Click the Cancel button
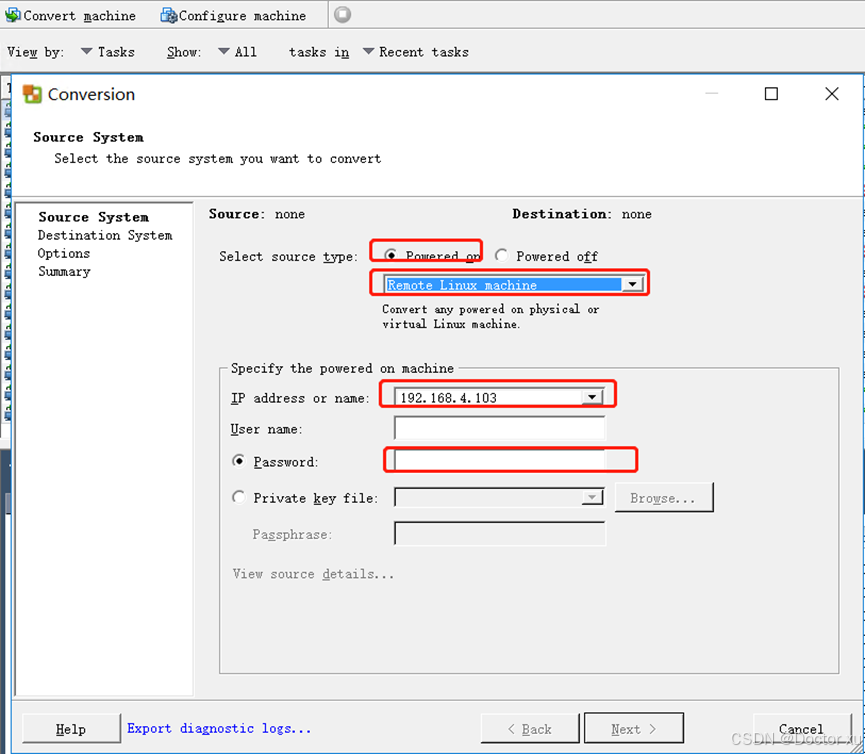 802,729
